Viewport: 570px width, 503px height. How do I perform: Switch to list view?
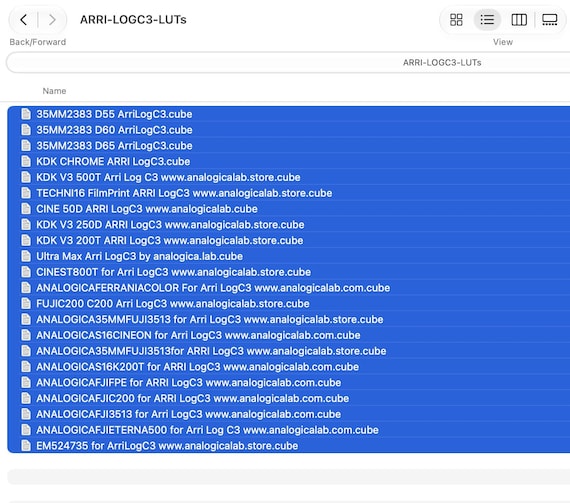coord(487,20)
